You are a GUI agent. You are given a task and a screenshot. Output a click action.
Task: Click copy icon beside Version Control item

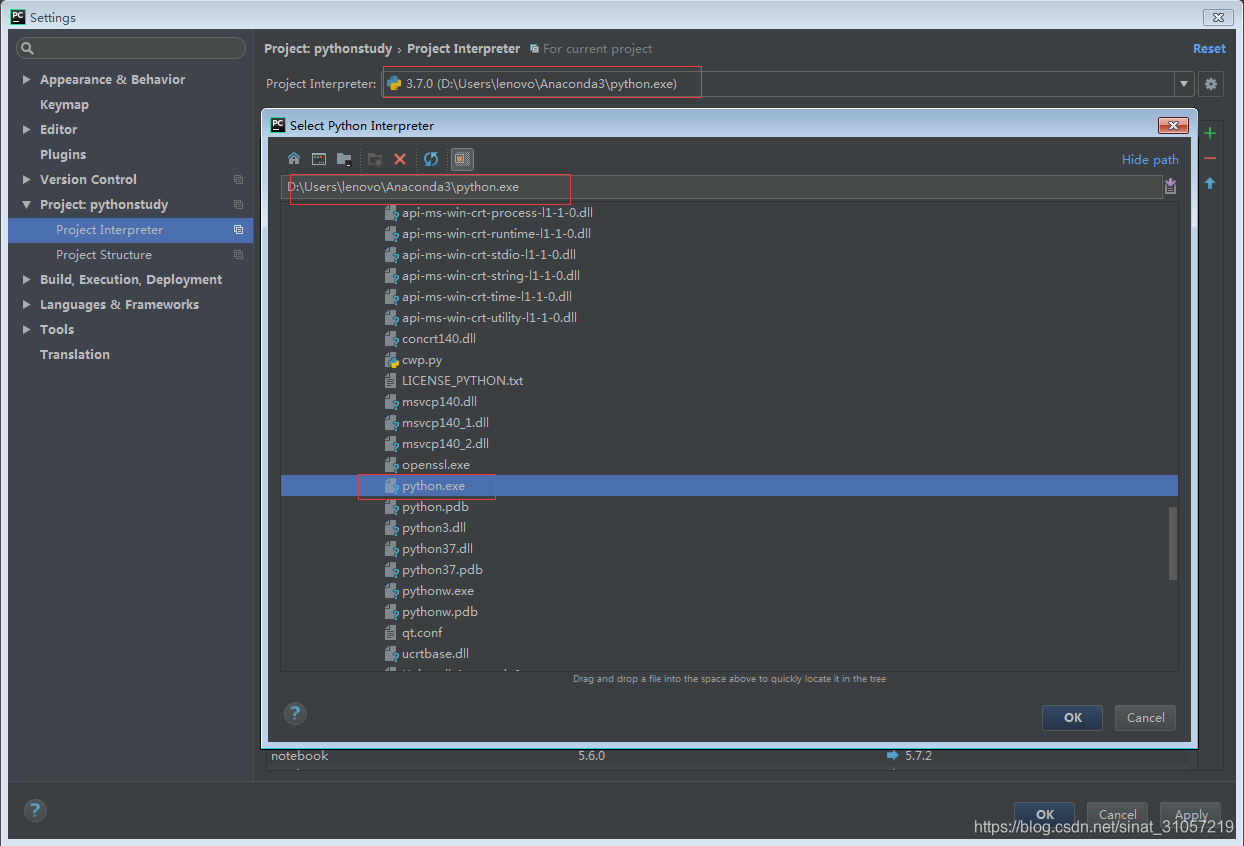[238, 180]
